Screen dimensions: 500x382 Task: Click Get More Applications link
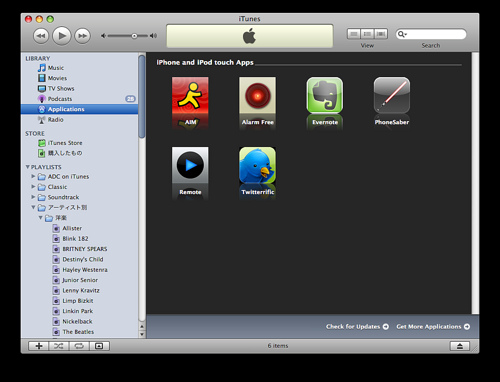[433, 327]
